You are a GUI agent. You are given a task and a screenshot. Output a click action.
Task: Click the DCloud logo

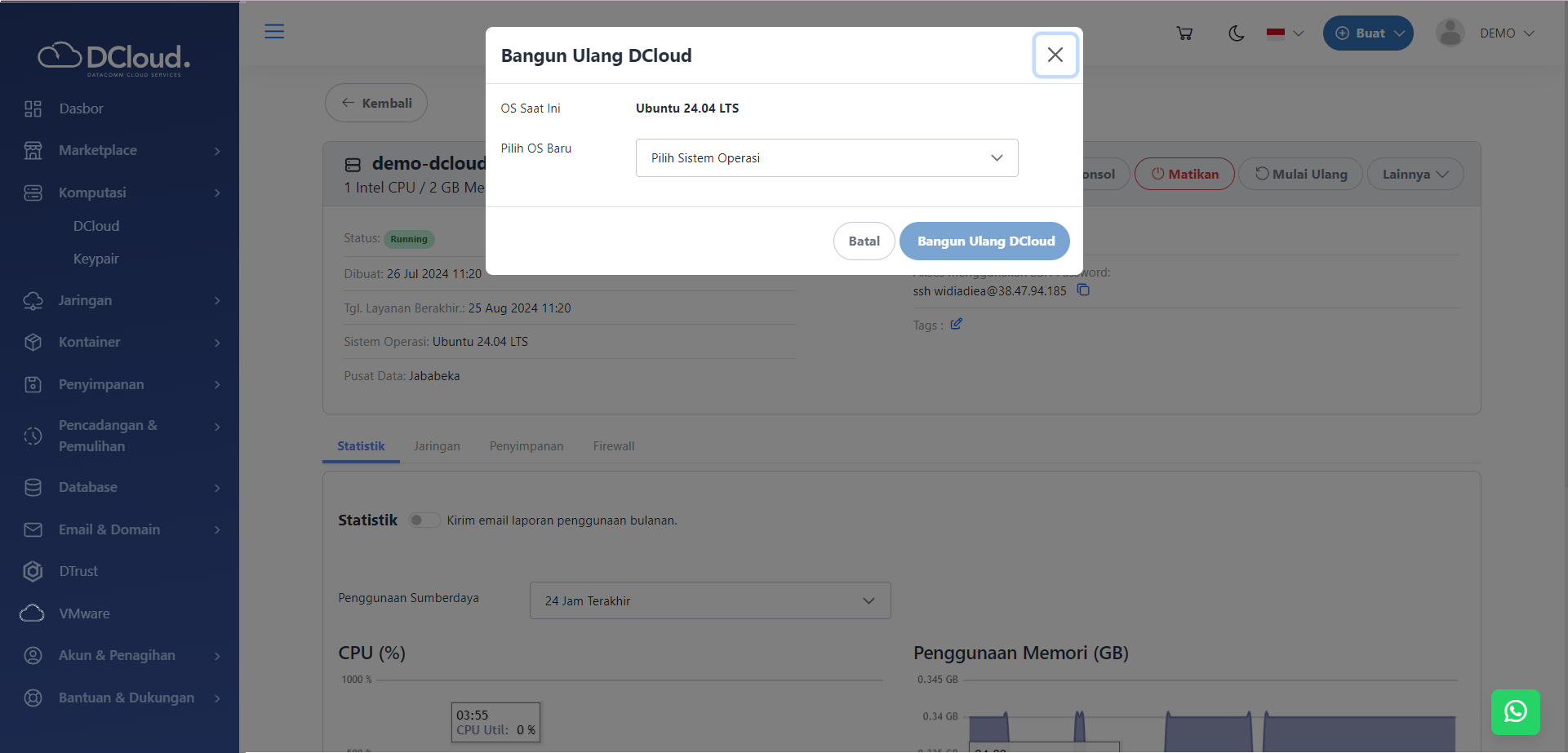click(x=114, y=58)
